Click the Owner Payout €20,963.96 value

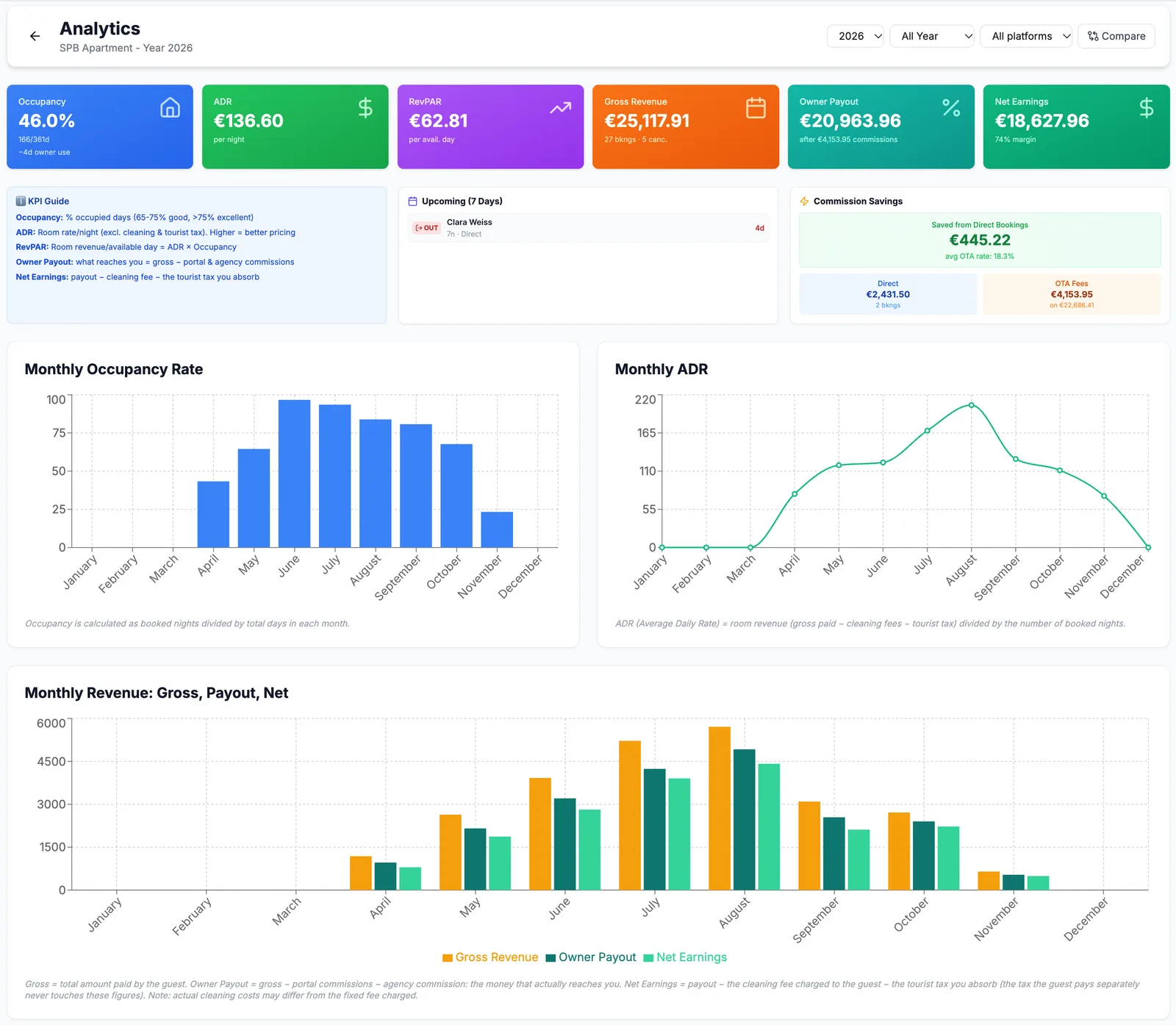(x=850, y=121)
